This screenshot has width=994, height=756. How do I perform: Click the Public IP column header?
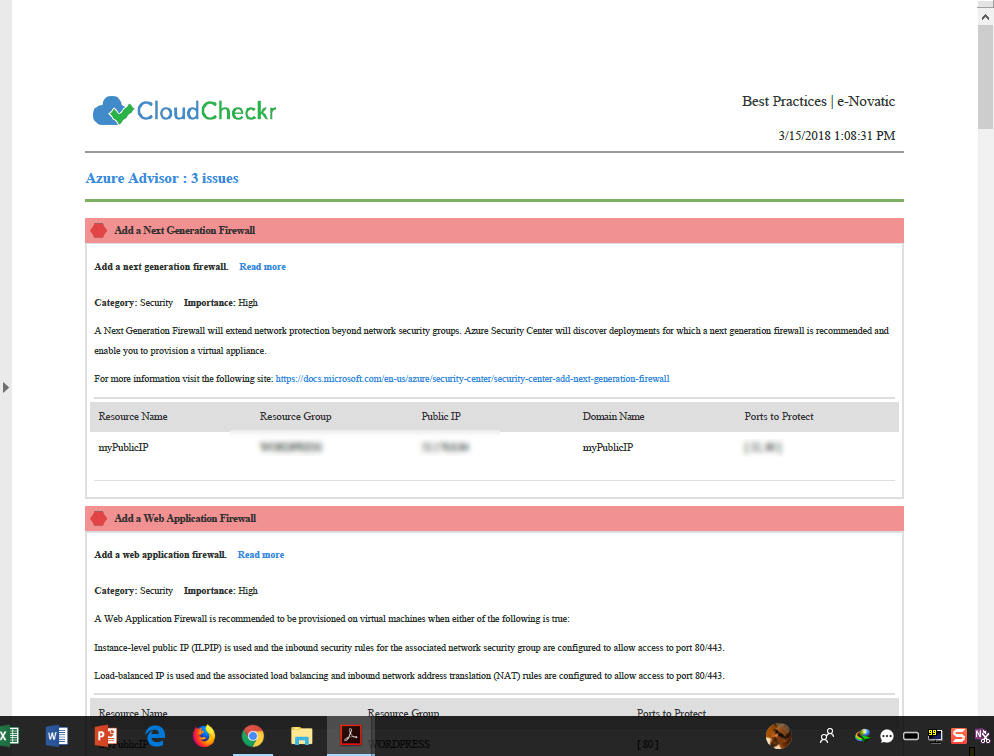[x=441, y=416]
